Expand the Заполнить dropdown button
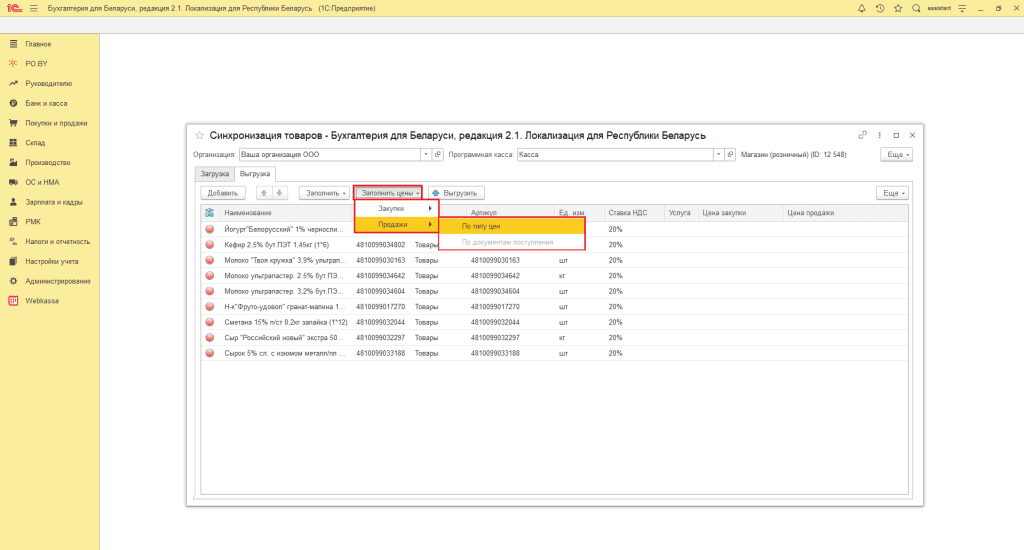The width and height of the screenshot is (1024, 550). [x=325, y=193]
